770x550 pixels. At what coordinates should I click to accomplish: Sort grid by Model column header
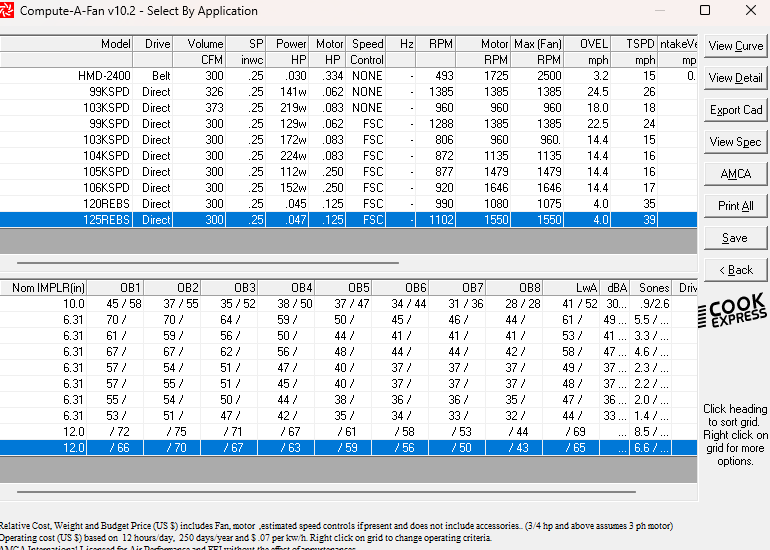tap(116, 44)
